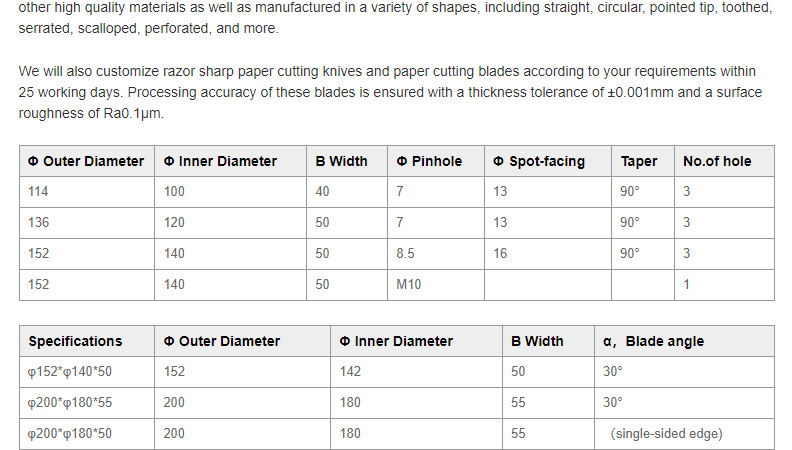This screenshot has height=450, width=792.
Task: Click the spot-facing cell showing 16
Action: tap(500, 254)
